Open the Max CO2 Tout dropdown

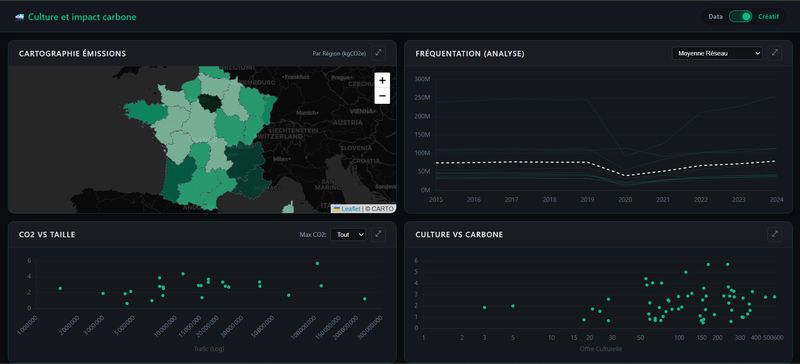(x=348, y=234)
